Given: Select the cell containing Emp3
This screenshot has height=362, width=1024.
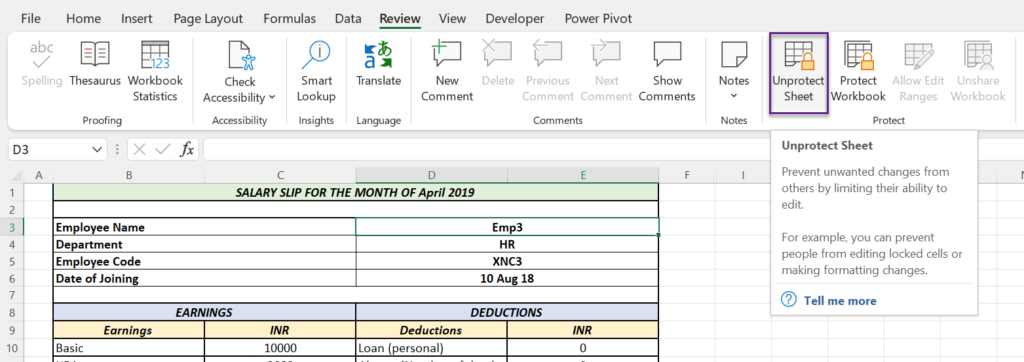Looking at the screenshot, I should pos(507,227).
